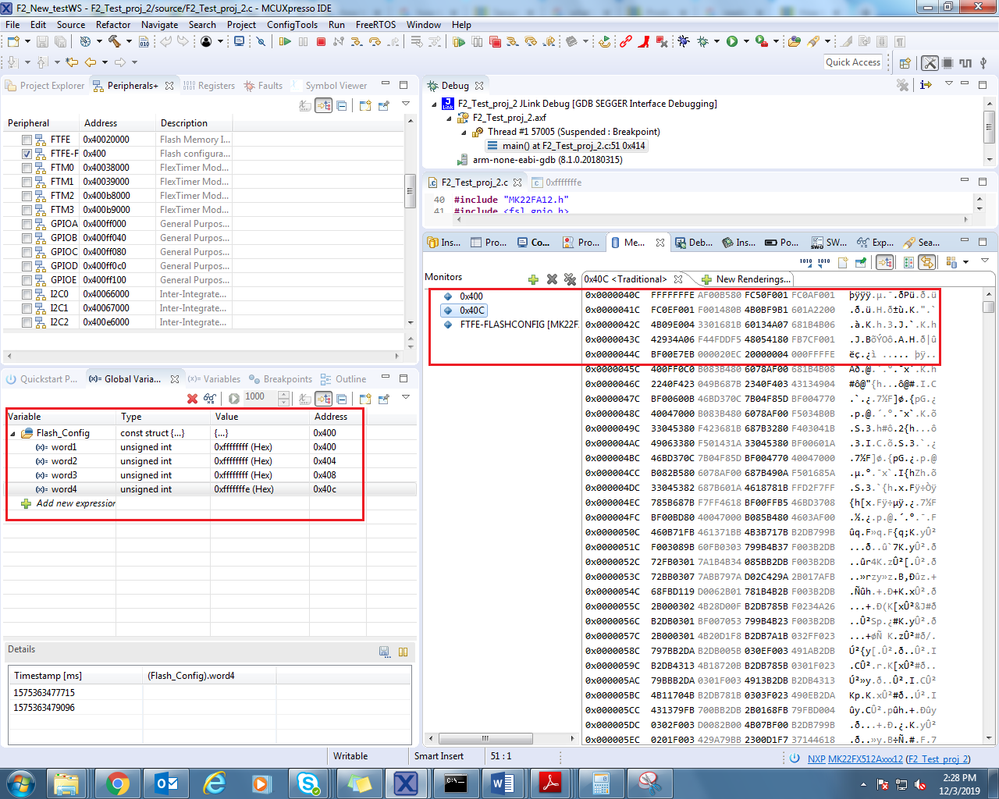Check the GPIOE peripheral checkbox
Screen dimensions: 999x799
pyautogui.click(x=26, y=280)
